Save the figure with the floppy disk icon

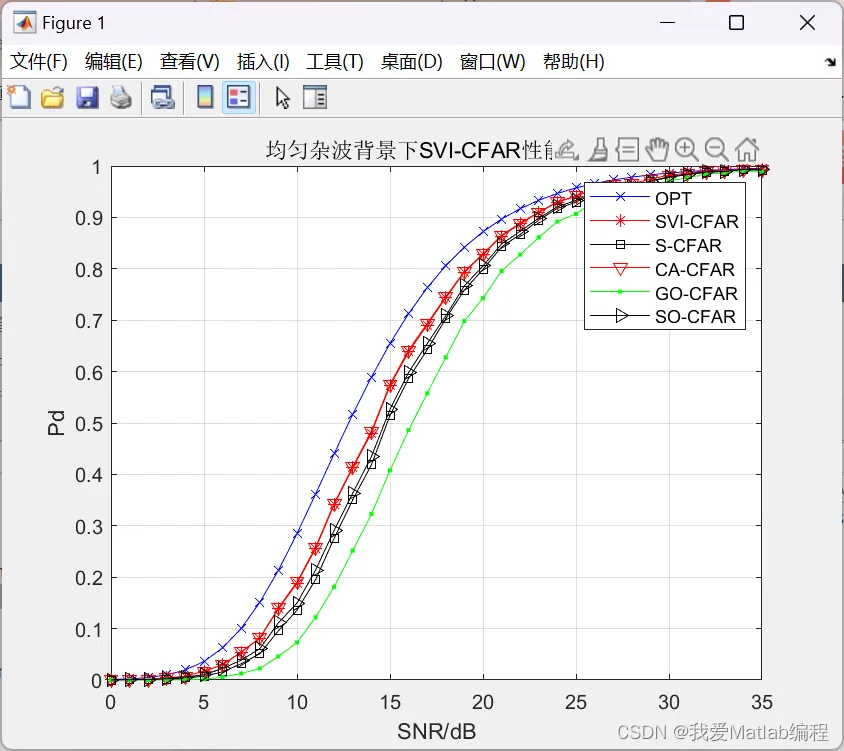87,97
